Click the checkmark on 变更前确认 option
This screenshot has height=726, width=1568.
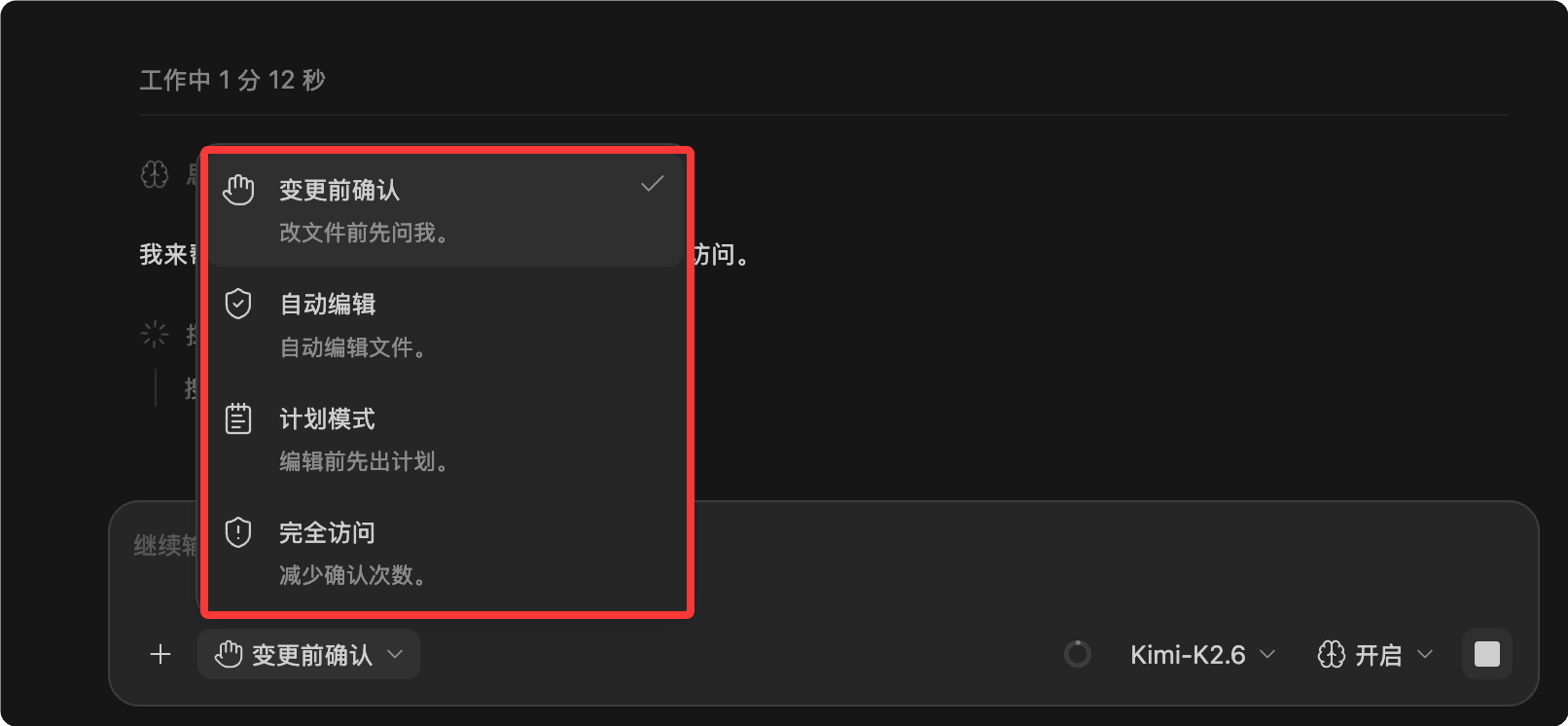pyautogui.click(x=653, y=183)
